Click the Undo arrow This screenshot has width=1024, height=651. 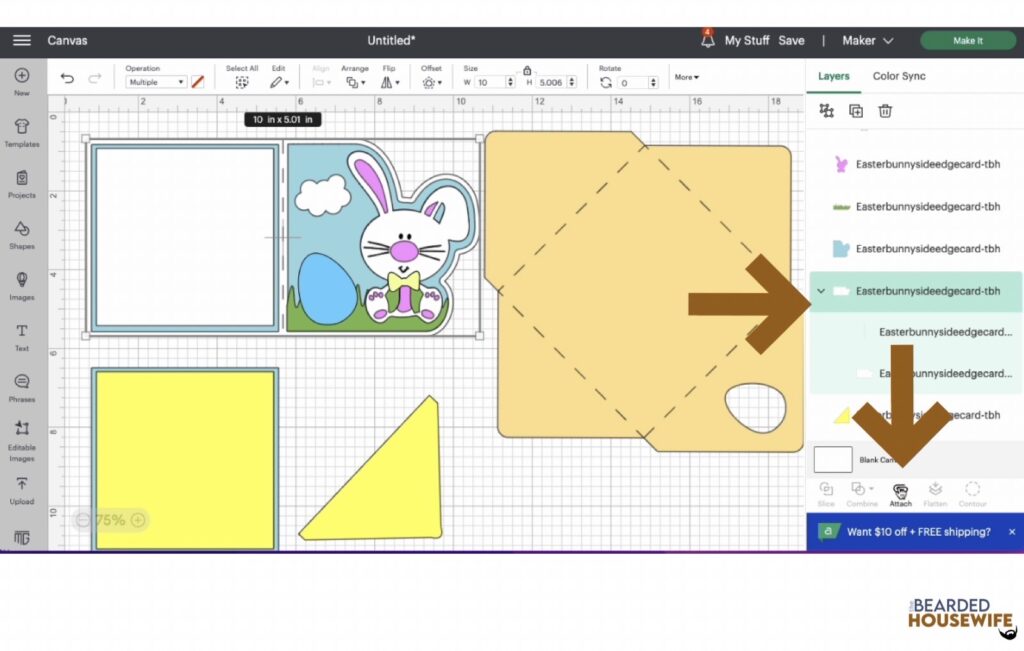67,80
